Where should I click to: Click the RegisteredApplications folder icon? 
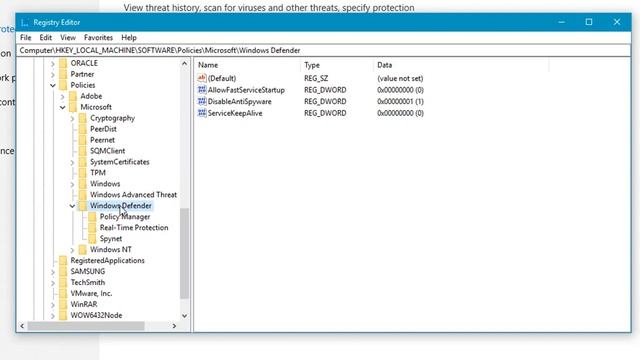[x=63, y=261]
